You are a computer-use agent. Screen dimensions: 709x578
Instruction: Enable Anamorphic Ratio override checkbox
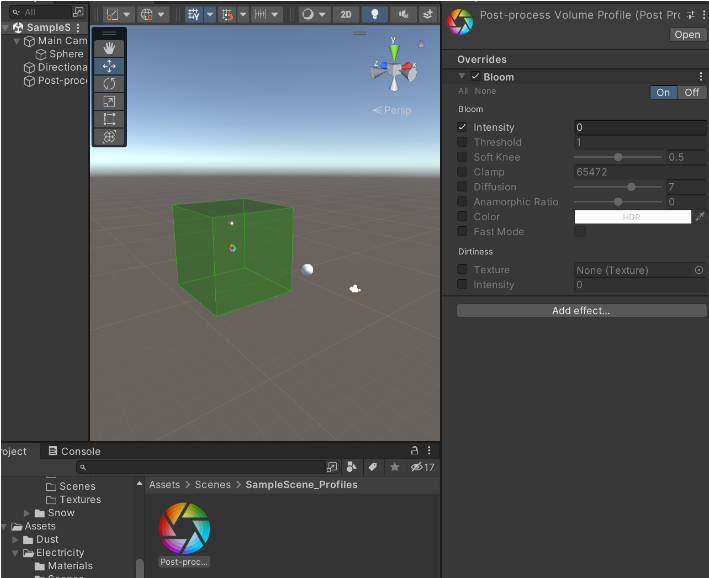click(x=462, y=202)
